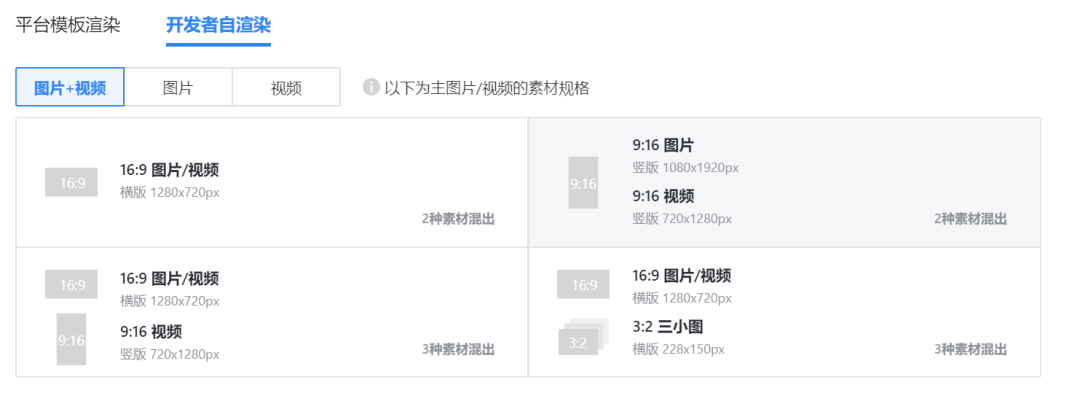Click the 9:16 thumbnail in the bottom-left card
This screenshot has height=393, width=1080.
[71, 339]
